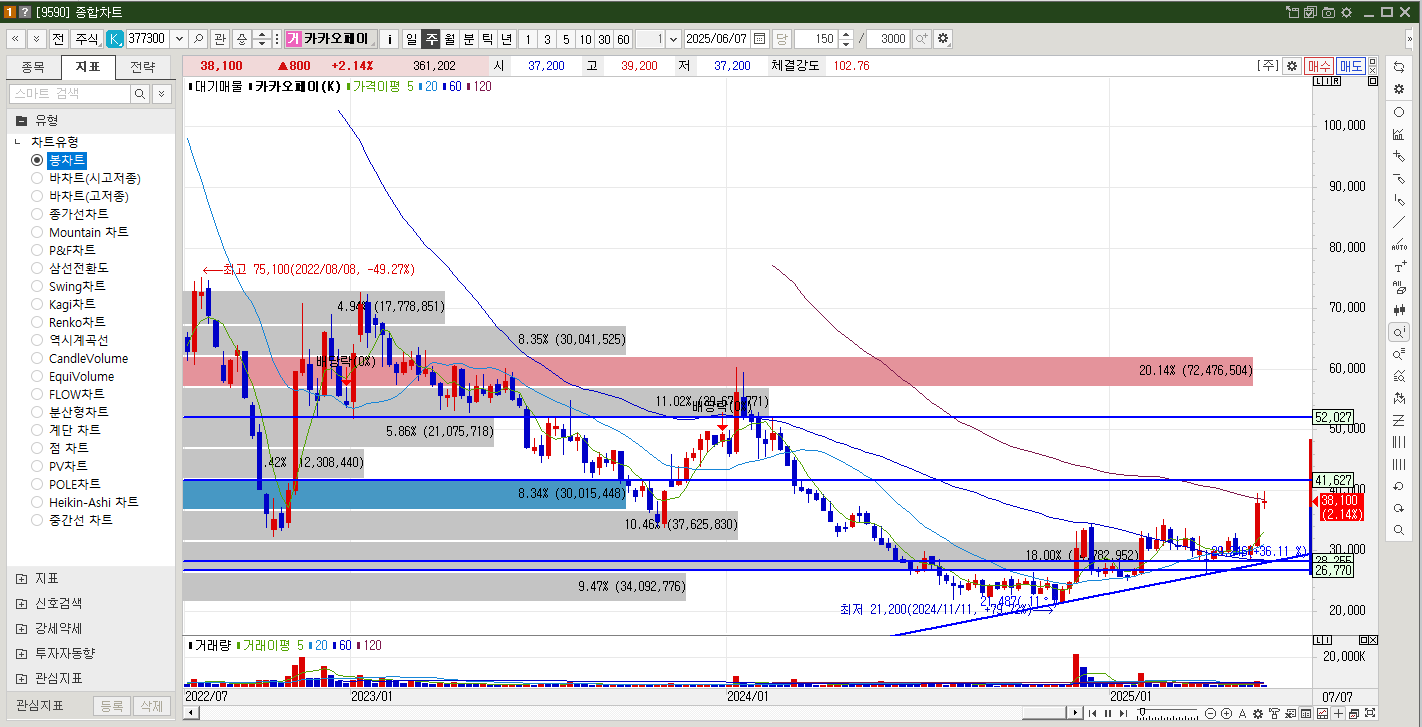Click the zoom-out minus circle icon
The image size is (1422, 727).
(x=1211, y=713)
